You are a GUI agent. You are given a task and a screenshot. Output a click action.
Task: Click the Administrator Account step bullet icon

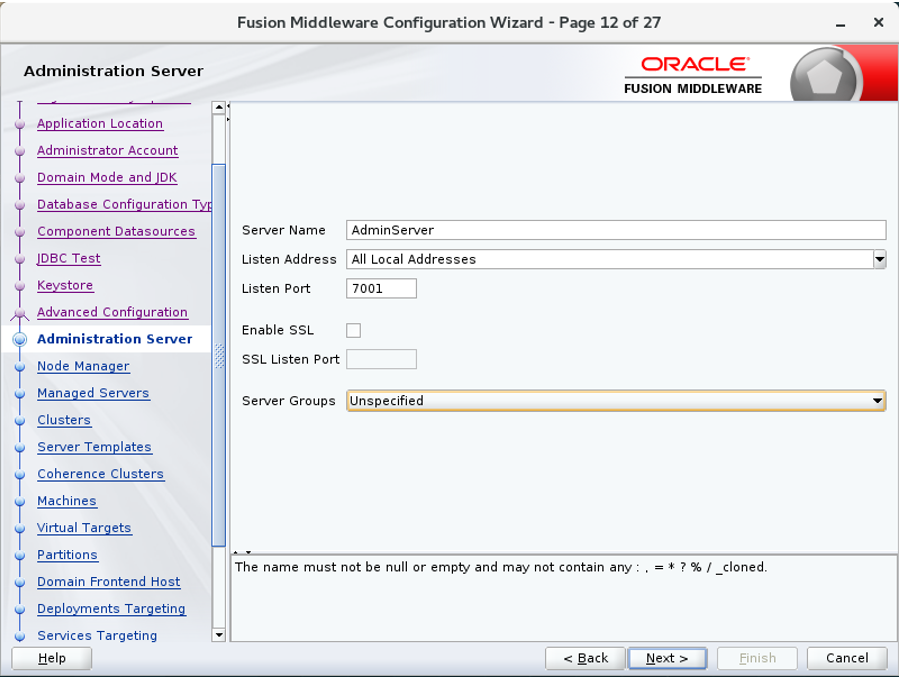click(20, 151)
